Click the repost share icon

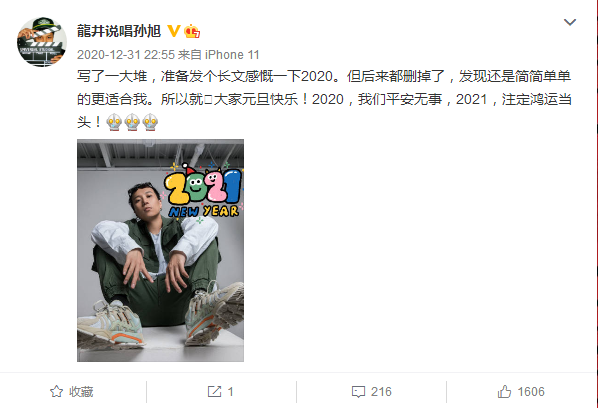(x=214, y=392)
